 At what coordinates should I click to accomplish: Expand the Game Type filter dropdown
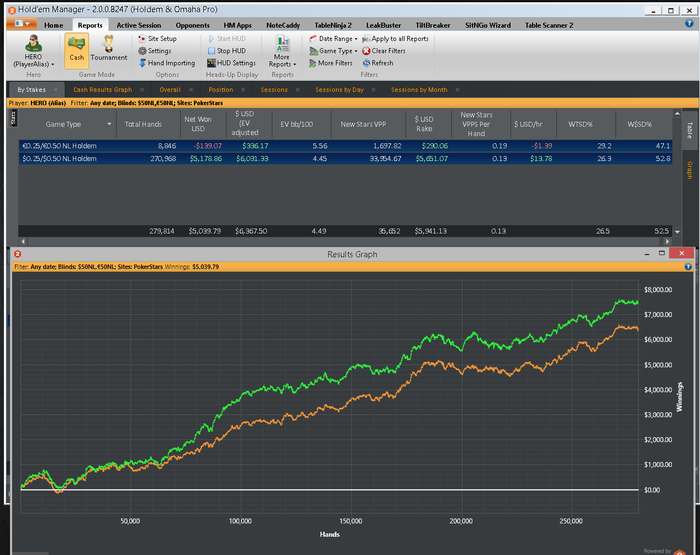[x=335, y=50]
